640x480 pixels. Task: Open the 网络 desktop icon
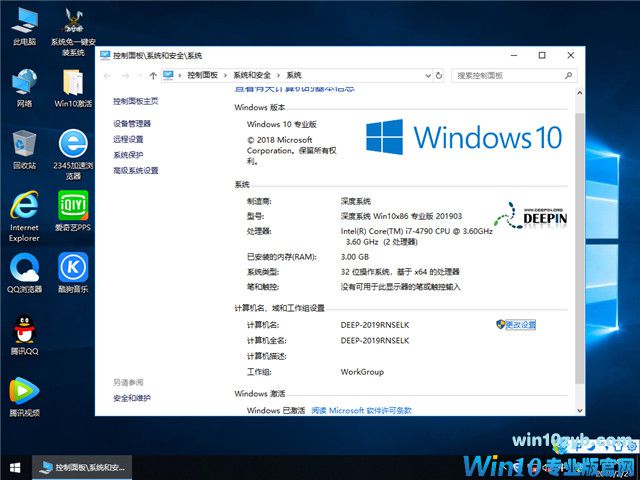[x=24, y=88]
